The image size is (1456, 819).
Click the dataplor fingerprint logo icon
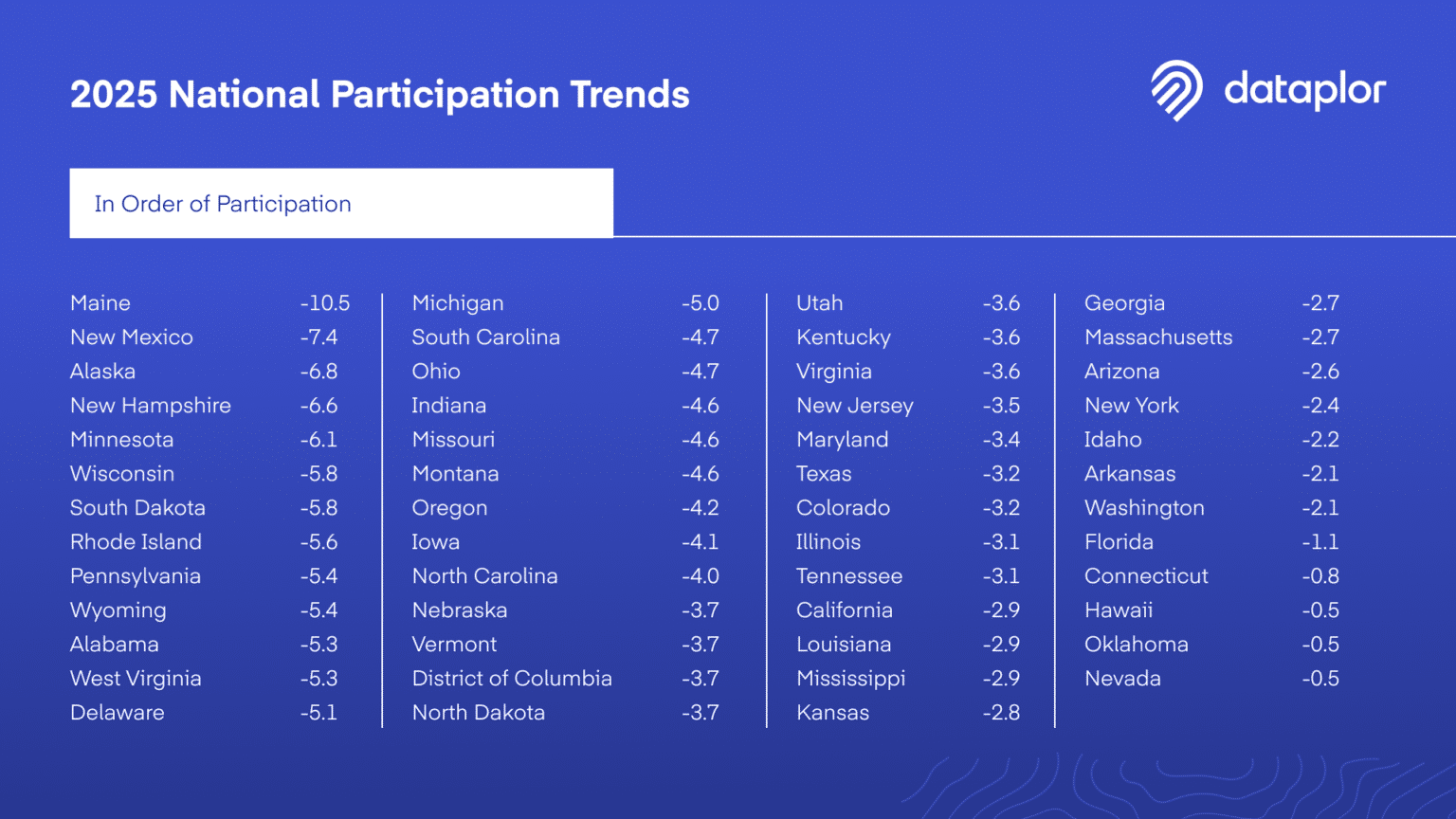[x=1176, y=91]
